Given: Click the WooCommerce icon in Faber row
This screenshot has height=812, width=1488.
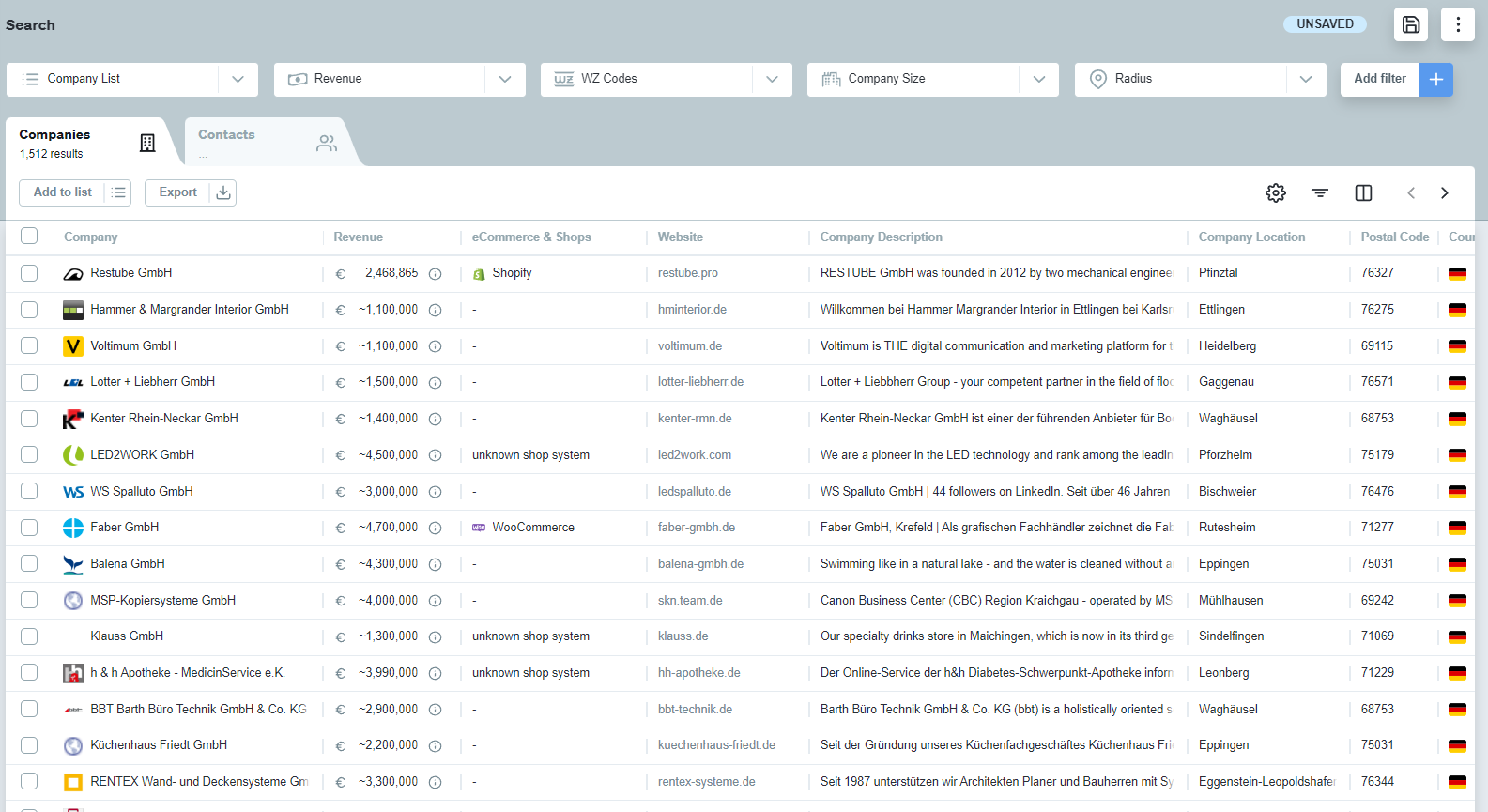Looking at the screenshot, I should coord(479,528).
